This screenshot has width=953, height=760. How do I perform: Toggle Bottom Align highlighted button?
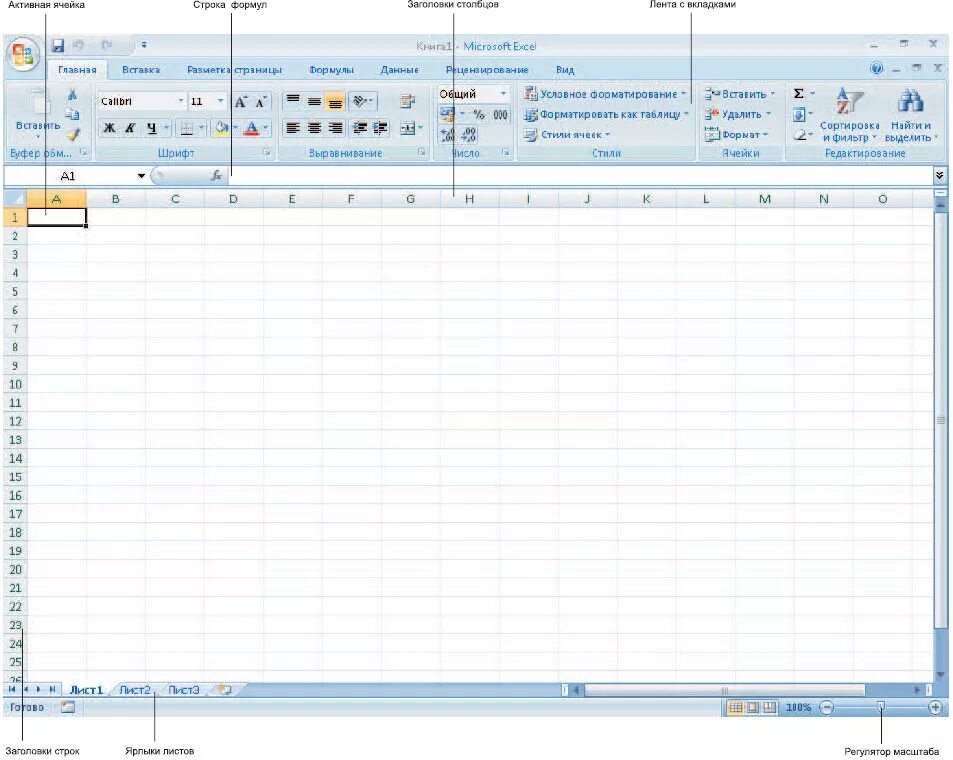pyautogui.click(x=335, y=101)
